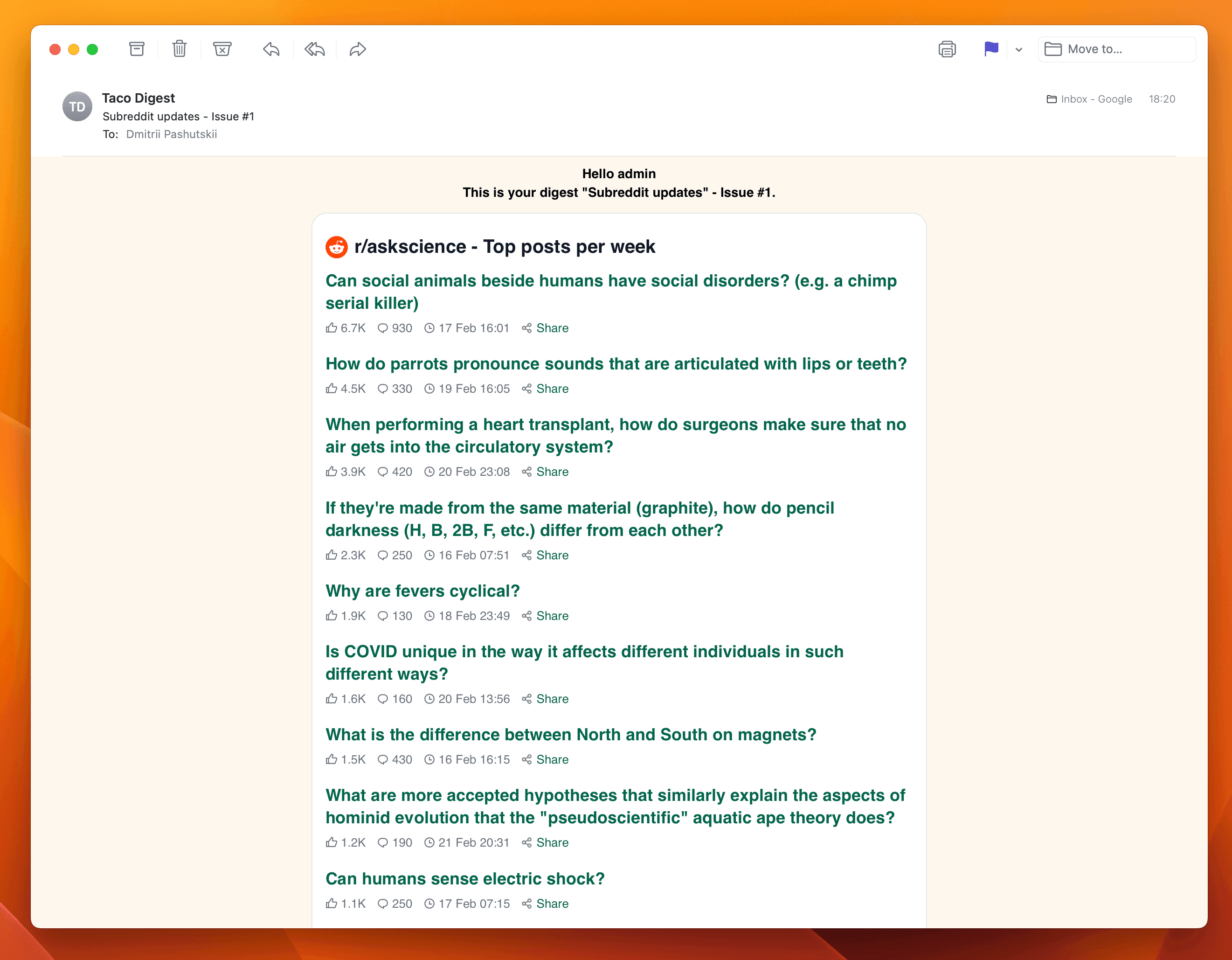Open the heart transplant question link

tap(616, 436)
